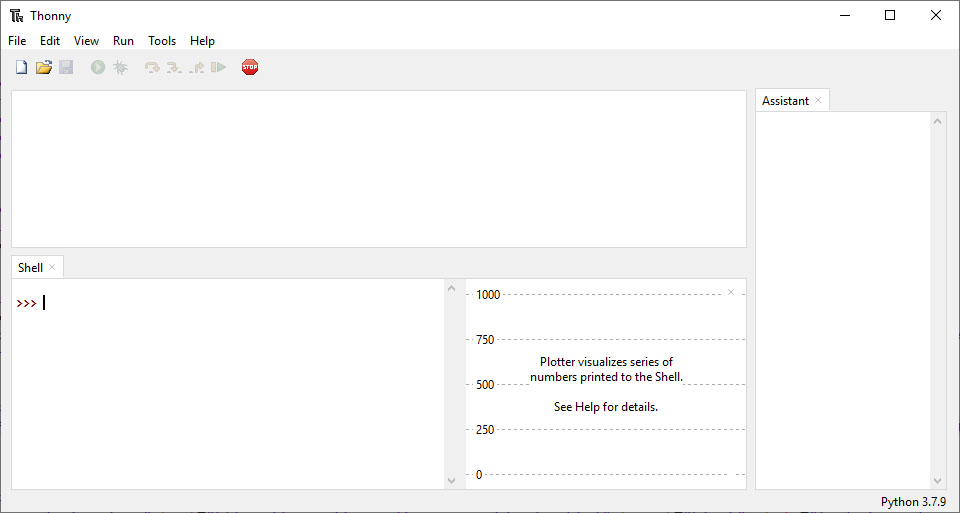Create a new file with the New icon

click(21, 67)
